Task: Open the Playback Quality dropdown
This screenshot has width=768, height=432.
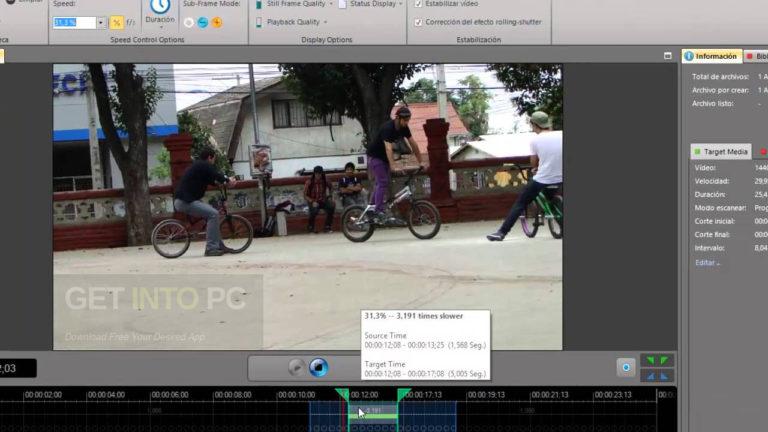Action: (x=325, y=22)
